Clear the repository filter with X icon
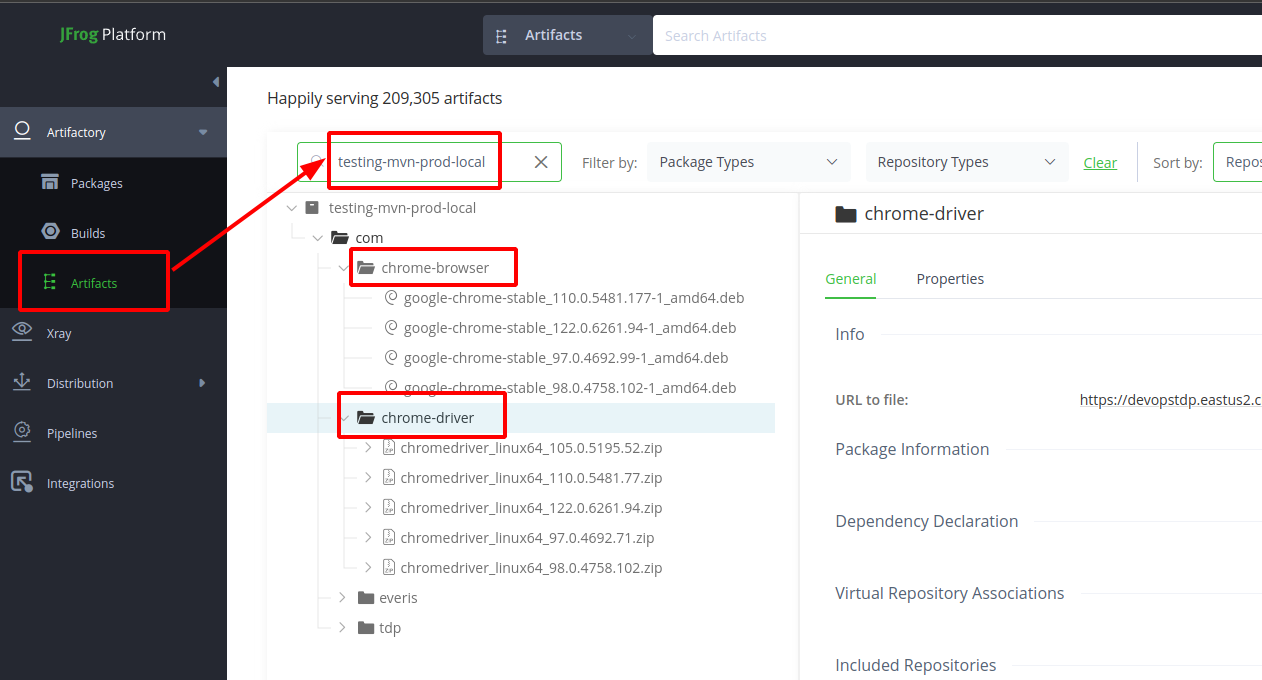Viewport: 1262px width, 680px height. pyautogui.click(x=541, y=162)
